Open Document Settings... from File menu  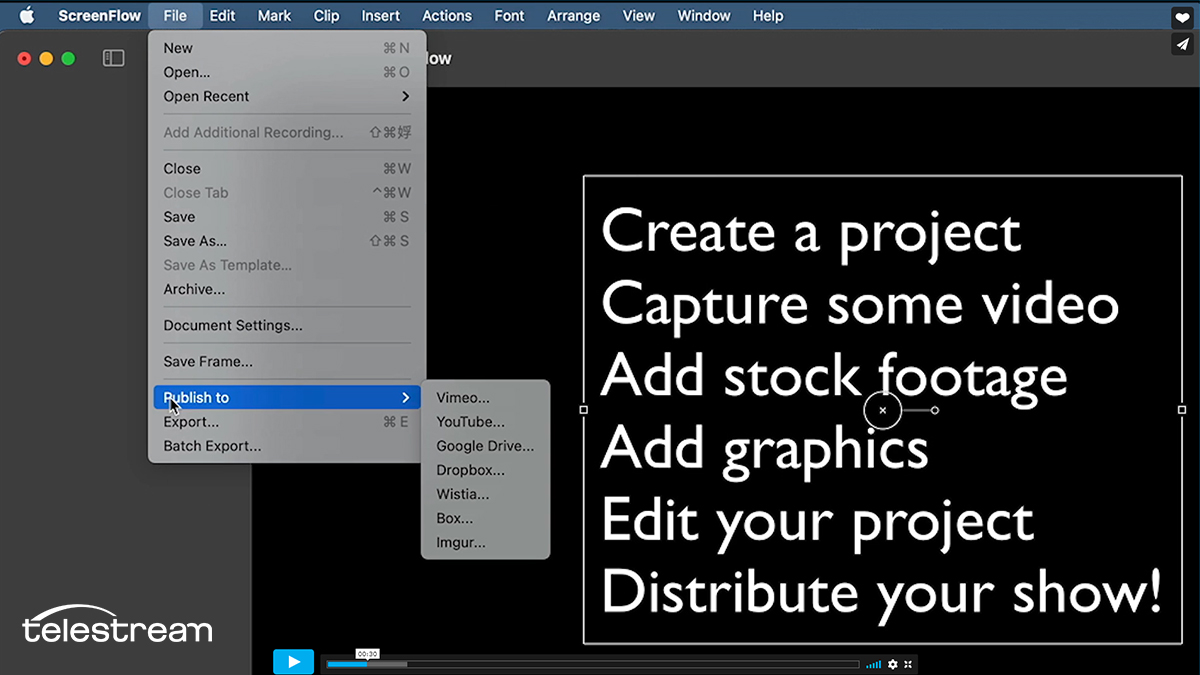pyautogui.click(x=287, y=325)
